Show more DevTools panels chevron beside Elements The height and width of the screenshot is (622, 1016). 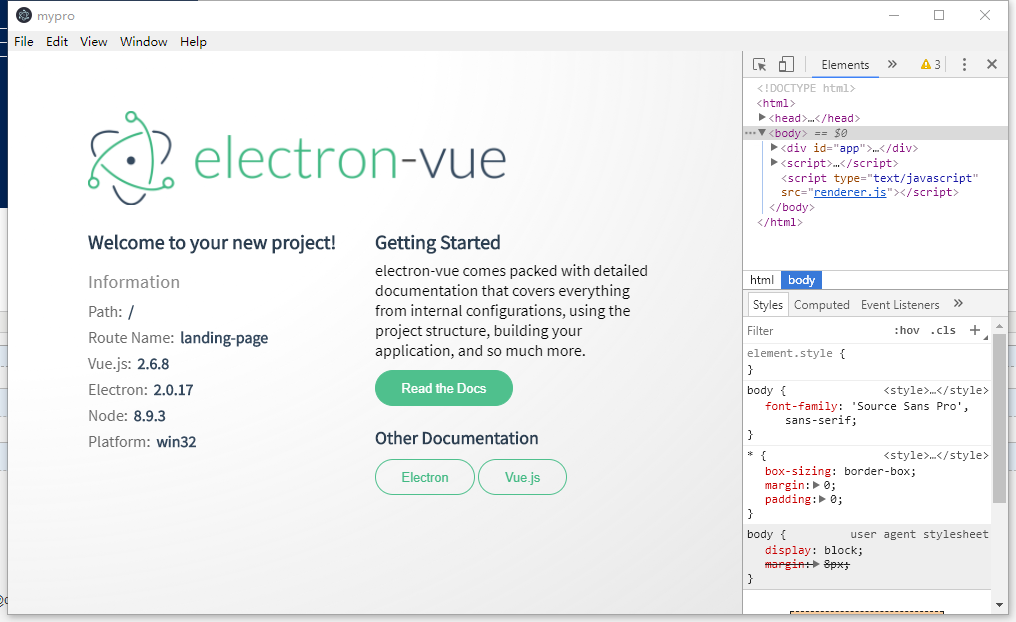892,64
